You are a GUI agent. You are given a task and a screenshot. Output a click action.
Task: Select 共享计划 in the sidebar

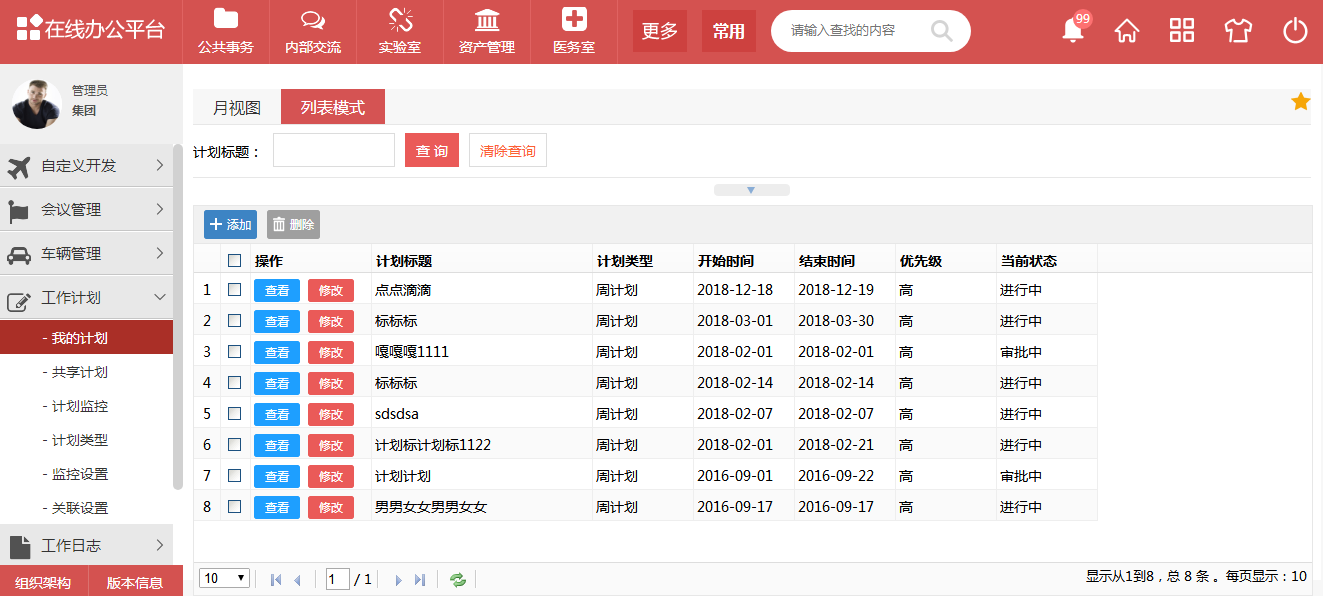tap(79, 373)
